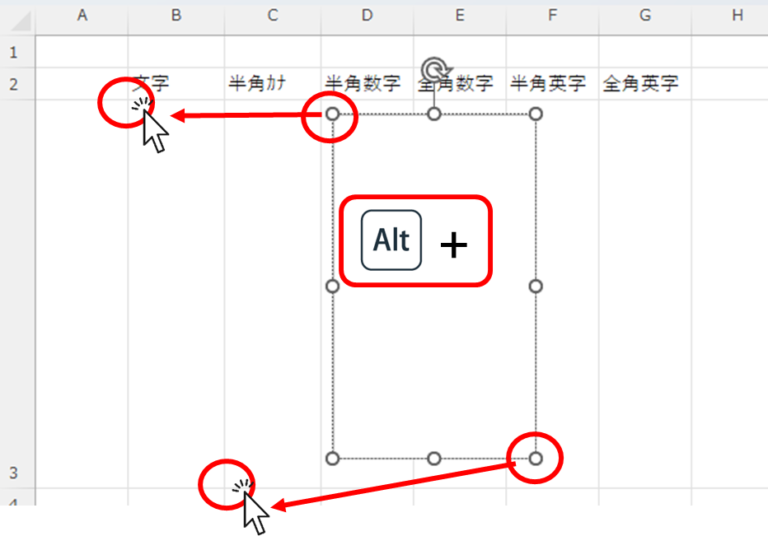Click the shape's top-right resize handle
Viewport: 768px width, 536px height.
click(536, 114)
